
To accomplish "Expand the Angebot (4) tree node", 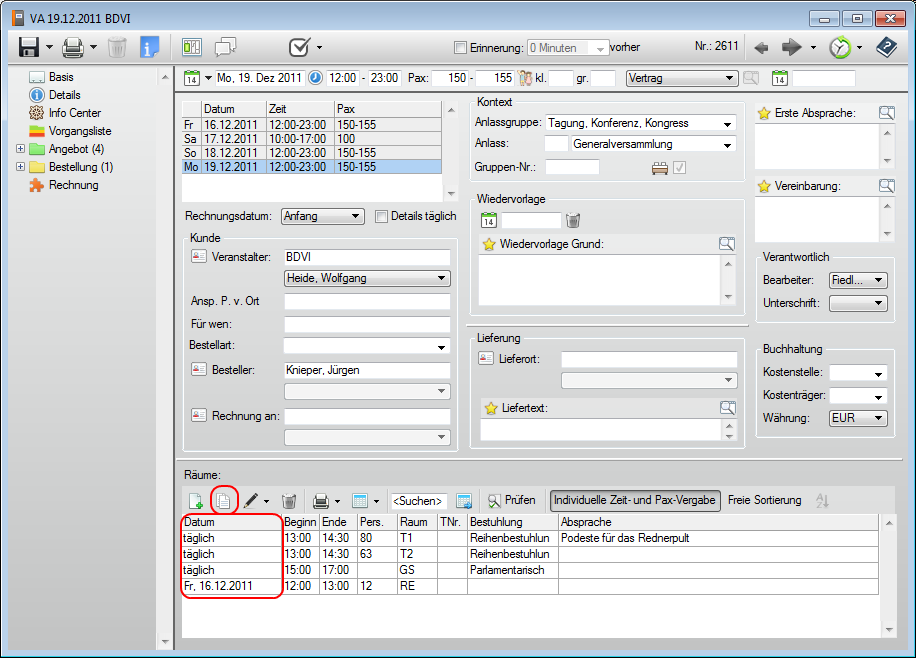I will pos(21,149).
